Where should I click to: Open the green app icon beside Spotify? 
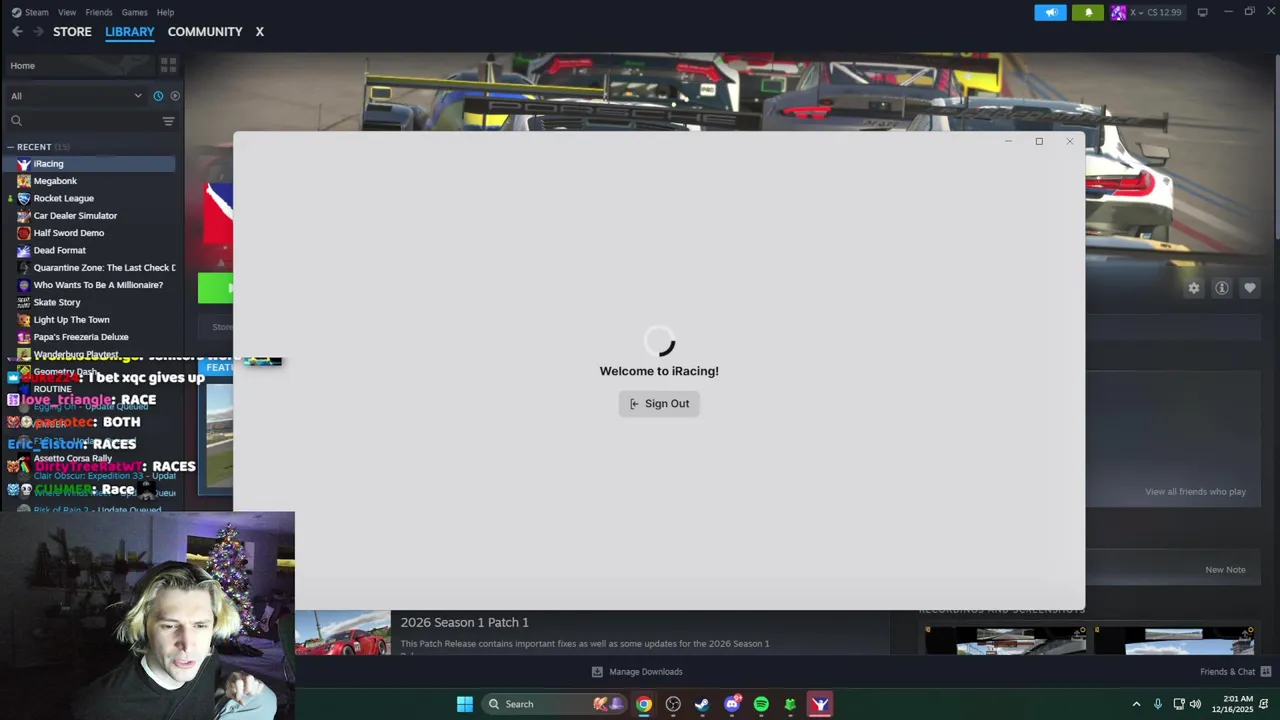[790, 704]
